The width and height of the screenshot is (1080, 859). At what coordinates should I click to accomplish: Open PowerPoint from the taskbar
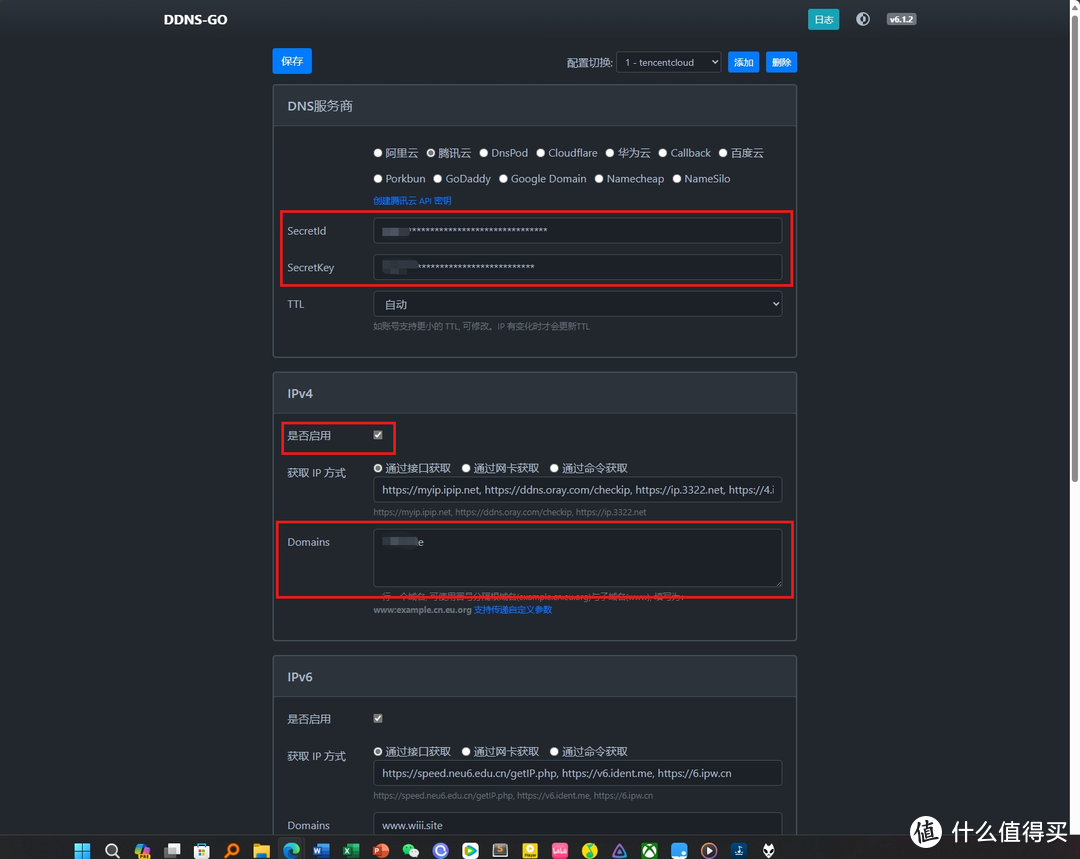[x=381, y=850]
